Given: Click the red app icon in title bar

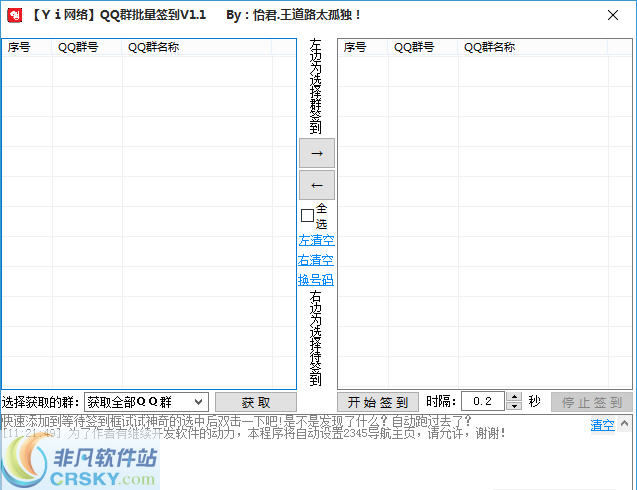Looking at the screenshot, I should pyautogui.click(x=15, y=15).
